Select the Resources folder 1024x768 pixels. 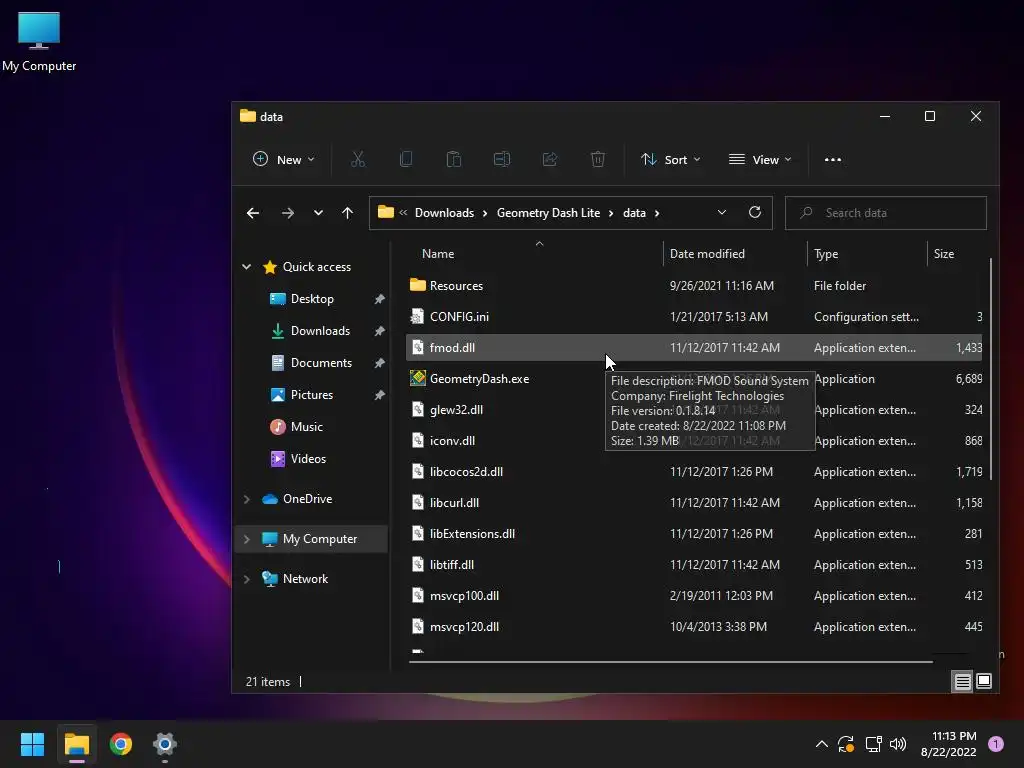tap(694, 285)
